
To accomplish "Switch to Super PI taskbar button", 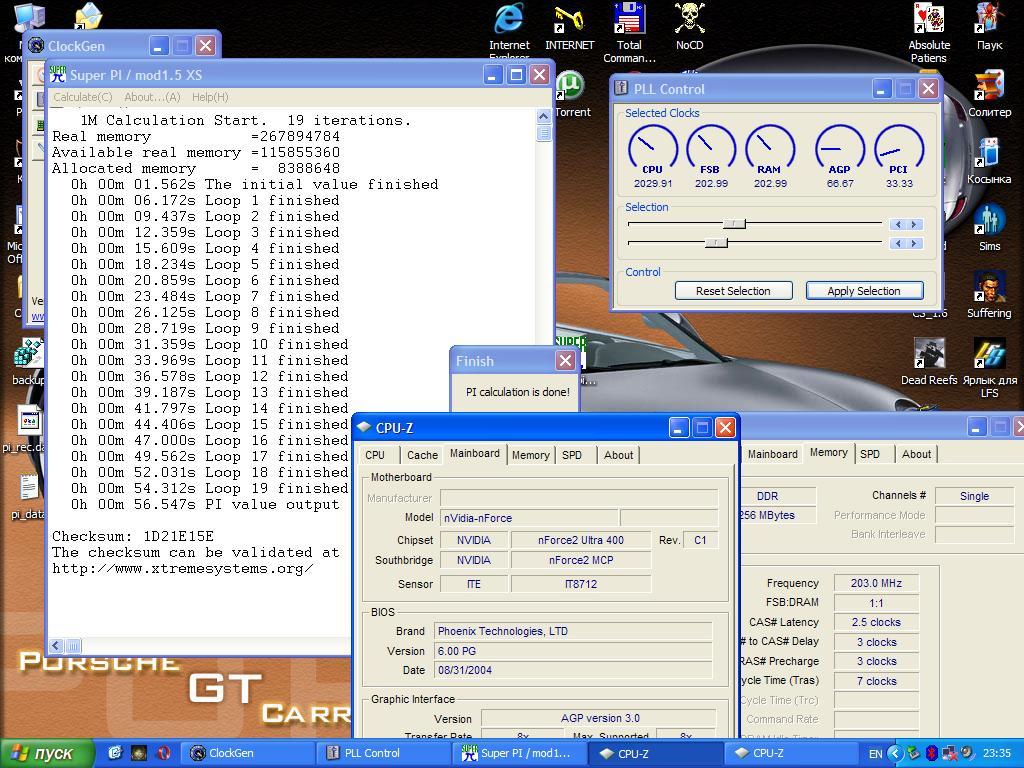I will coord(520,753).
